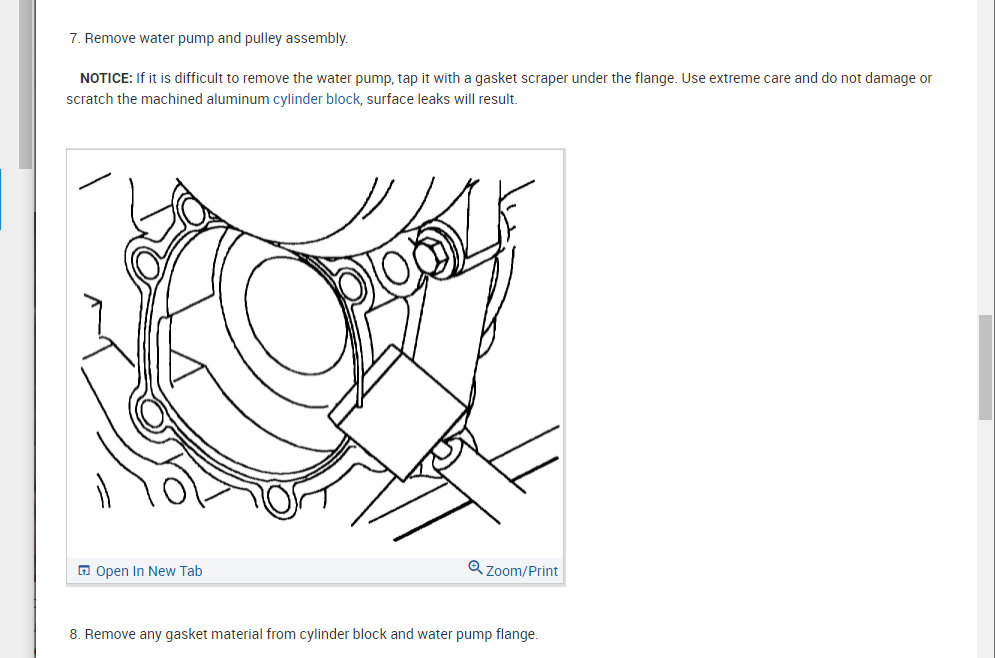Click the circular pump opening in the diagram

296,314
